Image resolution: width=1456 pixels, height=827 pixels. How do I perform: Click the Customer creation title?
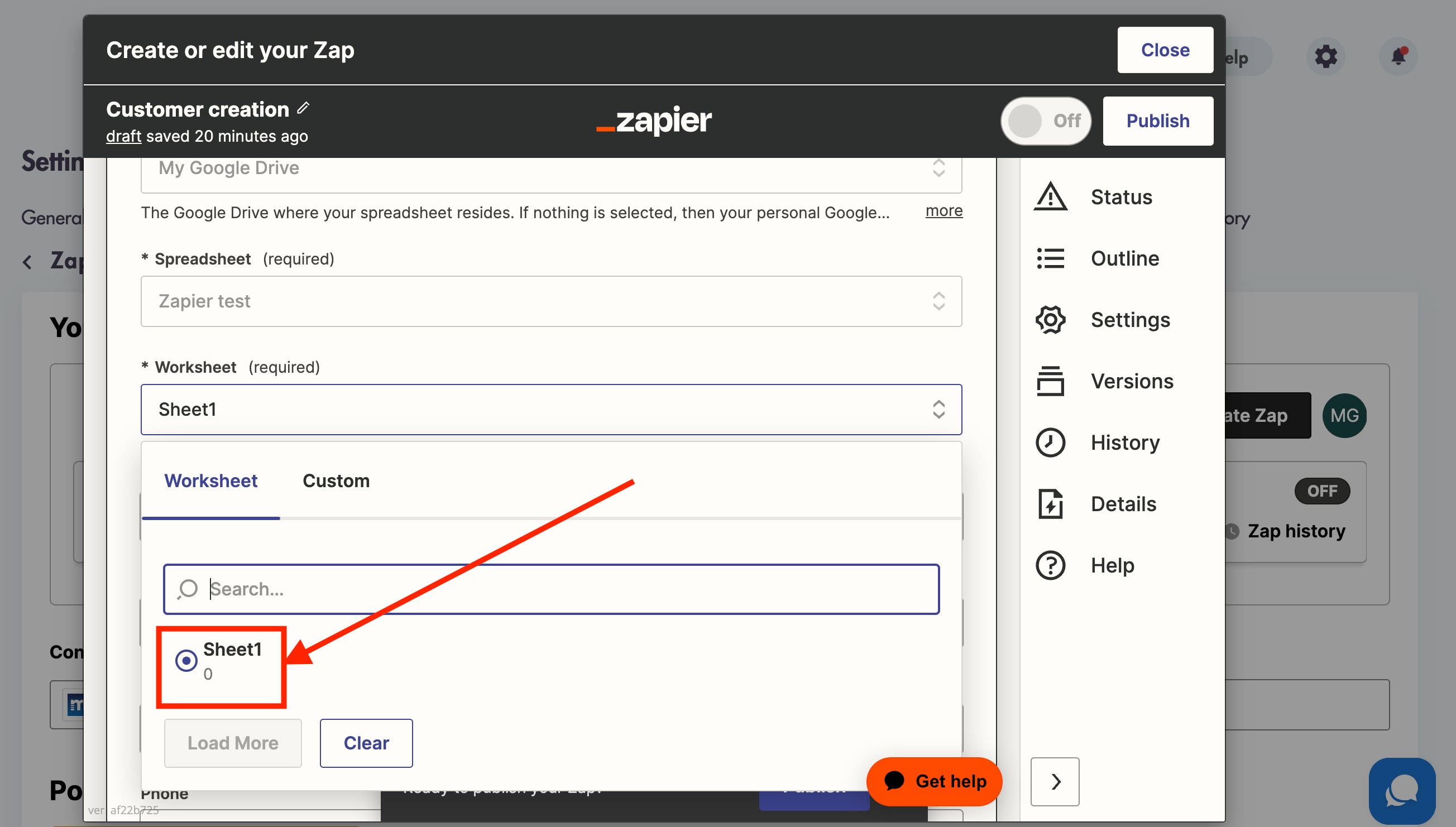[x=197, y=109]
